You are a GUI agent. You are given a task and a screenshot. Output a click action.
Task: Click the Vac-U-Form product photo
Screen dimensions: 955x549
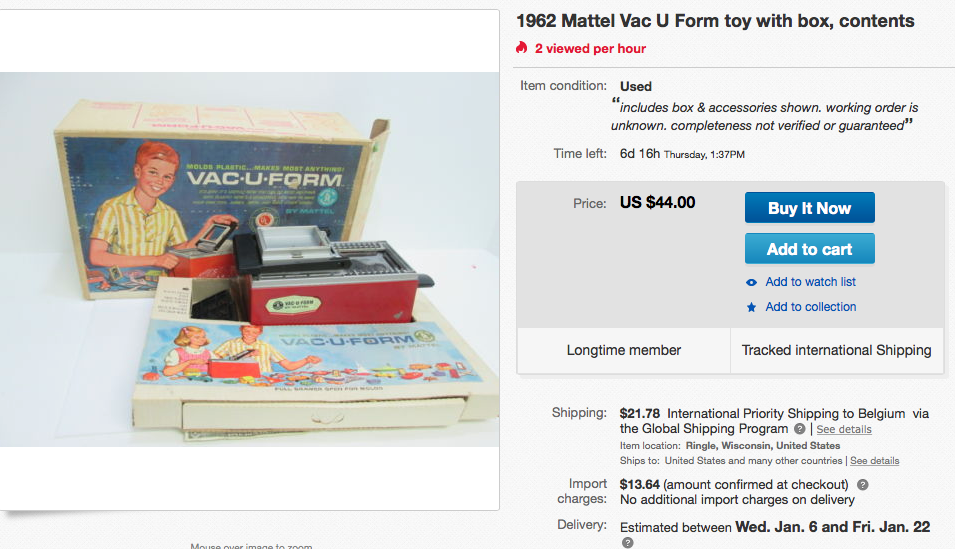tap(250, 260)
